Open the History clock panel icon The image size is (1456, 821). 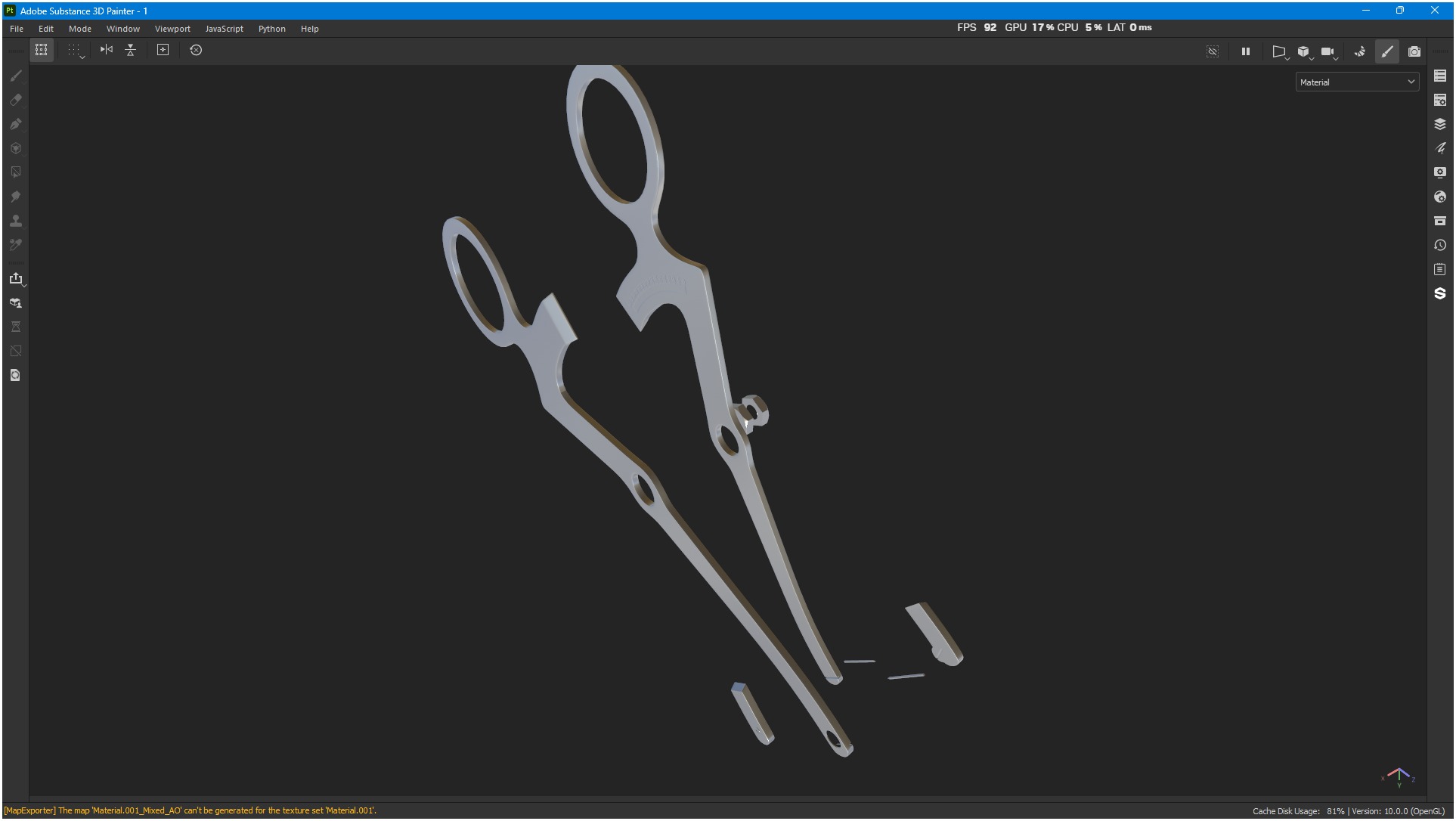coord(1440,245)
